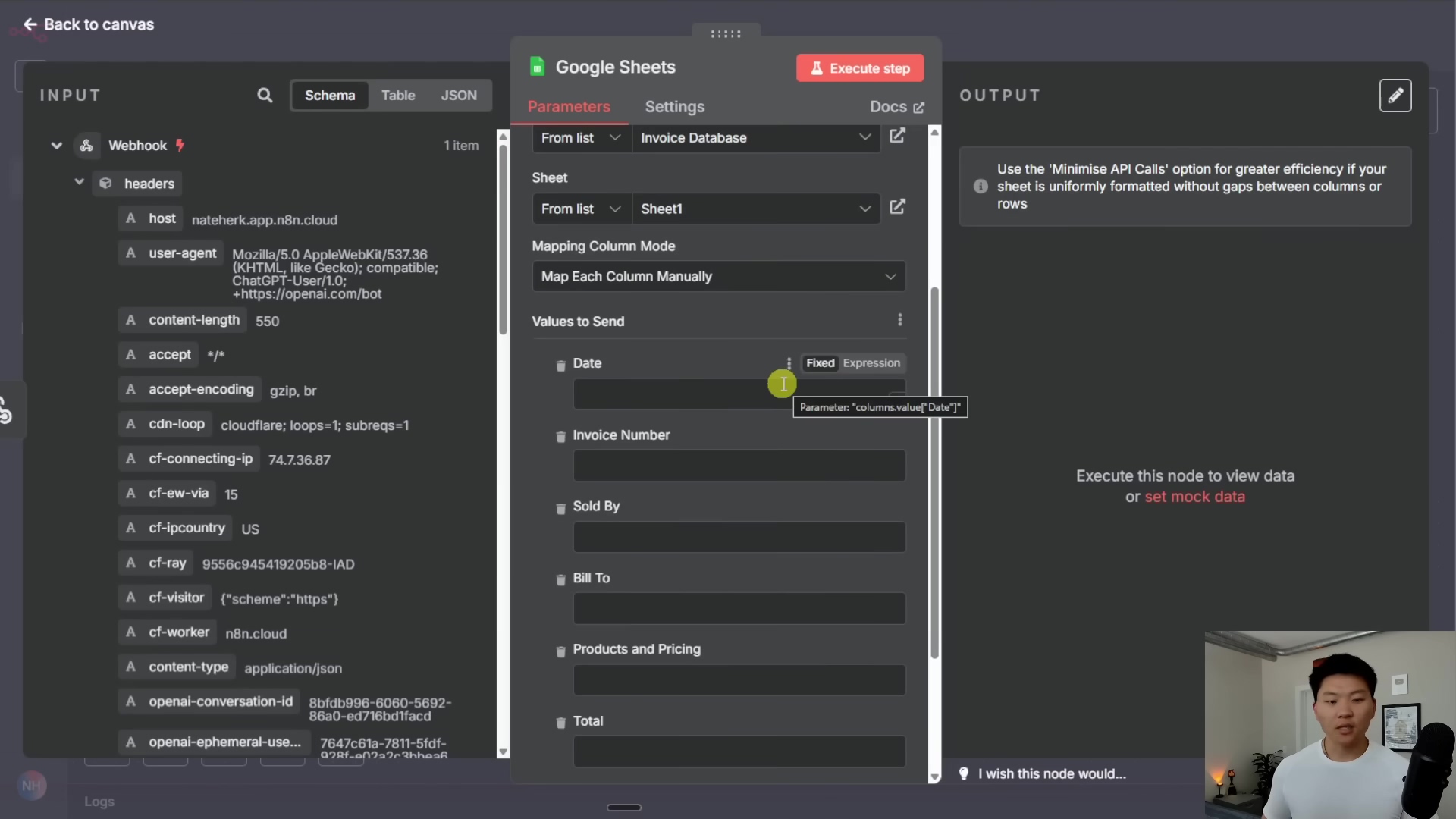Click the openai-conversation-id field label
This screenshot has height=819, width=1456.
pos(221,701)
